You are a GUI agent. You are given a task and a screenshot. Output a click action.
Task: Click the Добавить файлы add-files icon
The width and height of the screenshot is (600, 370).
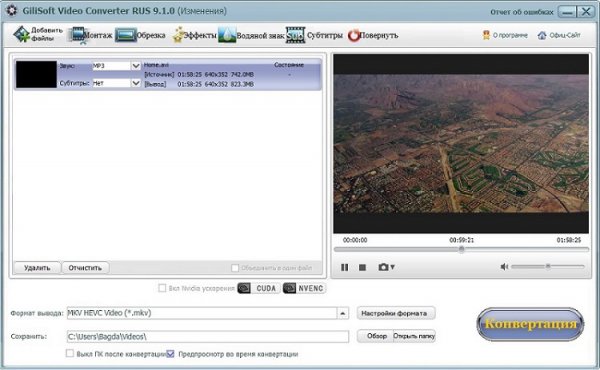point(22,34)
